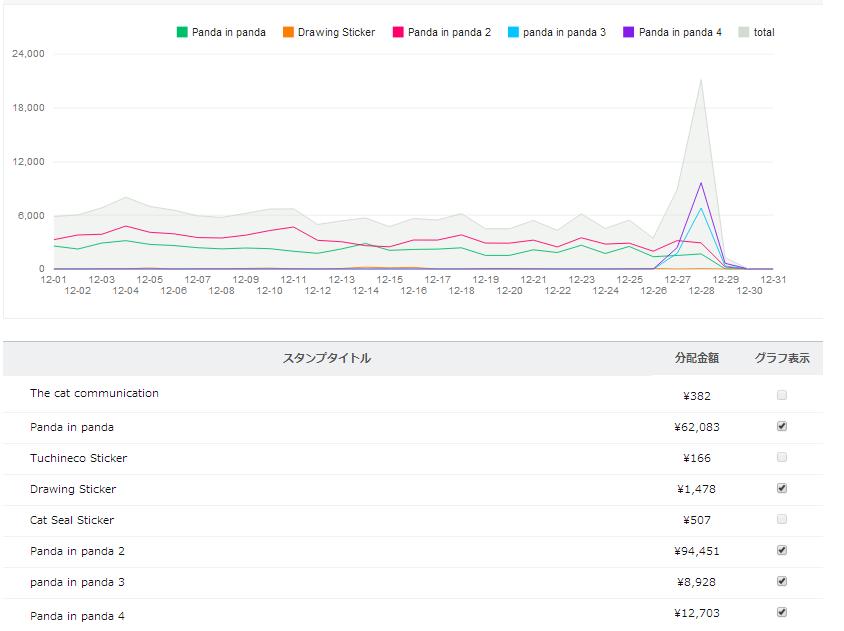
Task: Enable graph display for The cat communication
Action: click(x=782, y=395)
